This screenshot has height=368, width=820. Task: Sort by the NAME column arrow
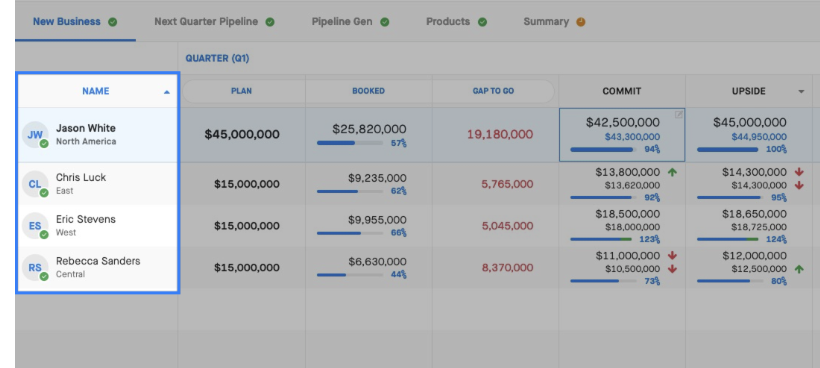coord(167,92)
